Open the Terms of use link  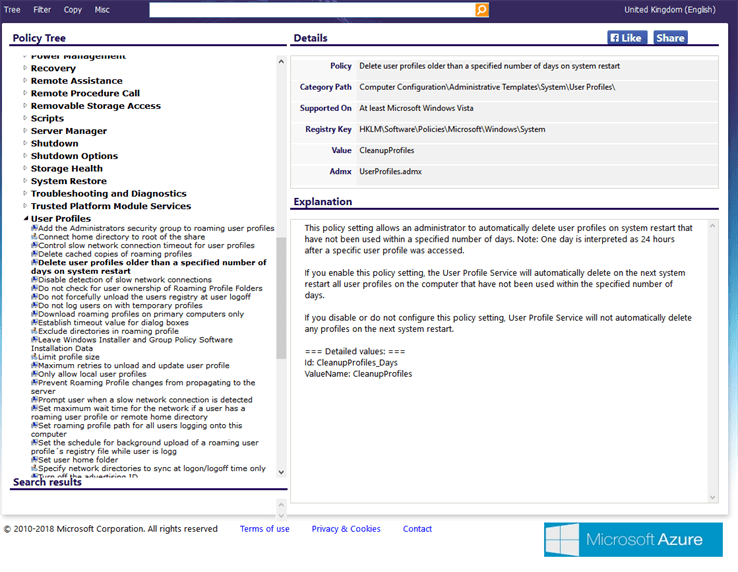pos(265,529)
